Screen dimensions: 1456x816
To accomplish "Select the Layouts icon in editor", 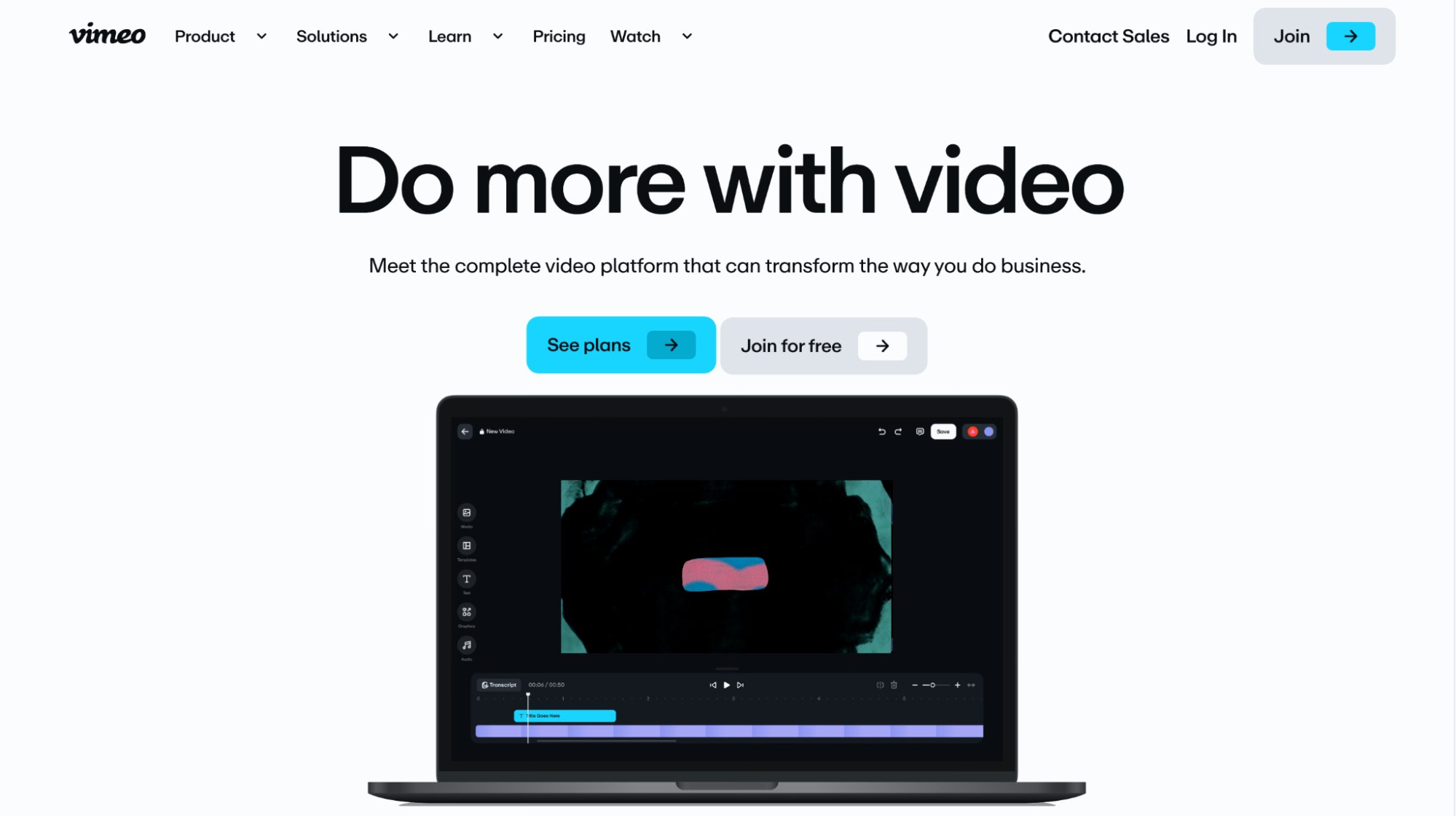I will pos(466,545).
